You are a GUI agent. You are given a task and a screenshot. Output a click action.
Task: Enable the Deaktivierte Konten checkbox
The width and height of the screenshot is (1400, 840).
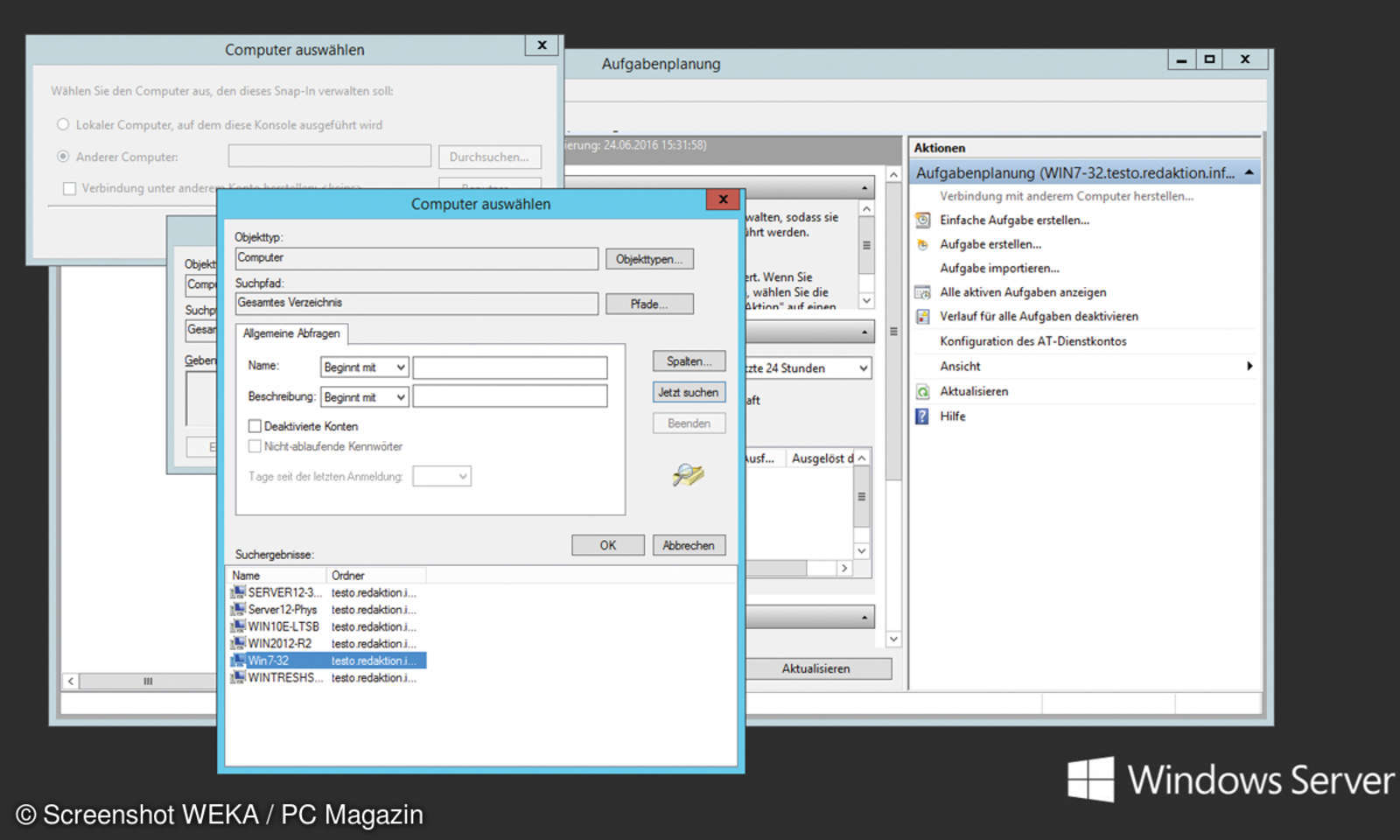[255, 426]
